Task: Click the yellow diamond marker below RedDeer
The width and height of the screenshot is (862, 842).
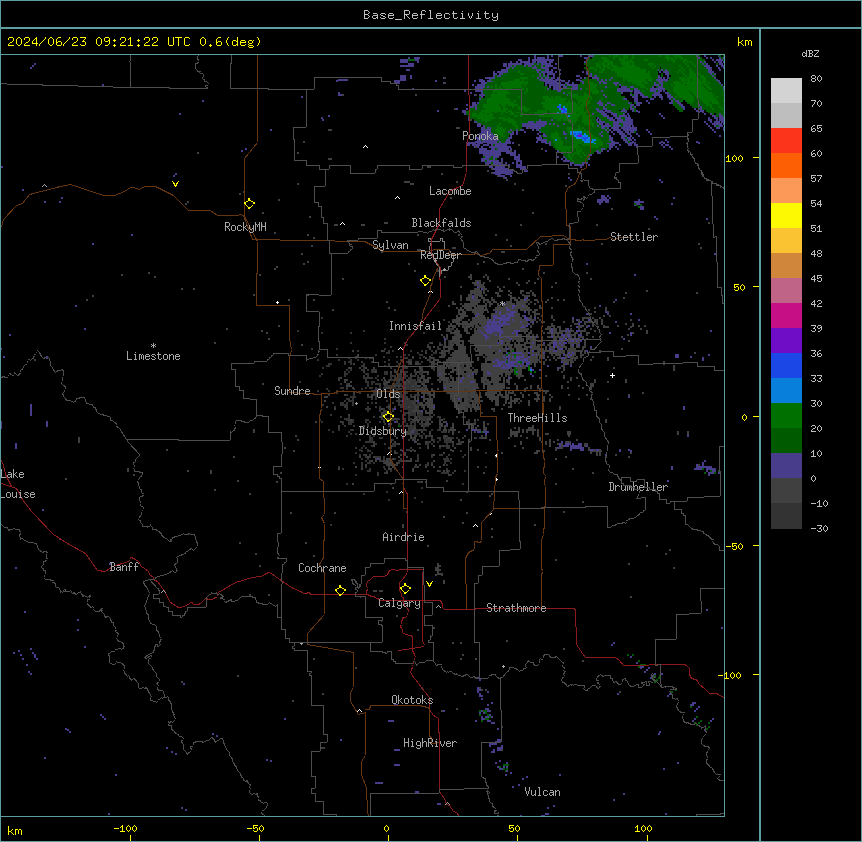Action: point(426,281)
